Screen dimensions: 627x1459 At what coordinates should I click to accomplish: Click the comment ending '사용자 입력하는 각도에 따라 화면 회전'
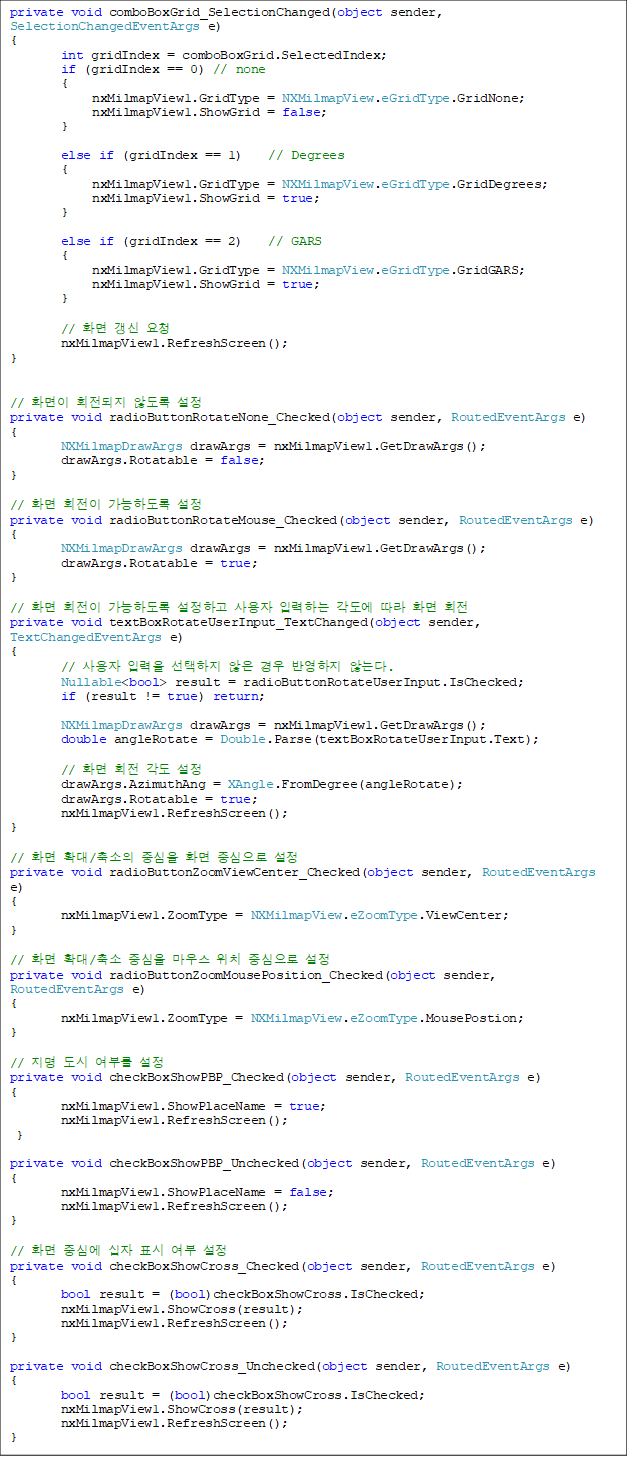tap(239, 606)
